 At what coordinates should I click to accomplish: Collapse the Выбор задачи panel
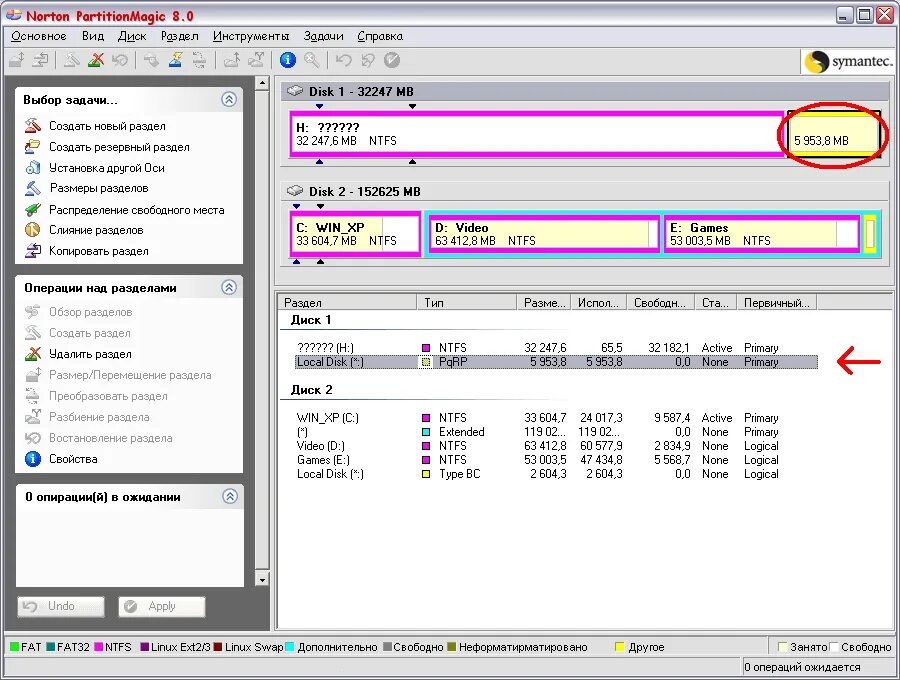[229, 99]
